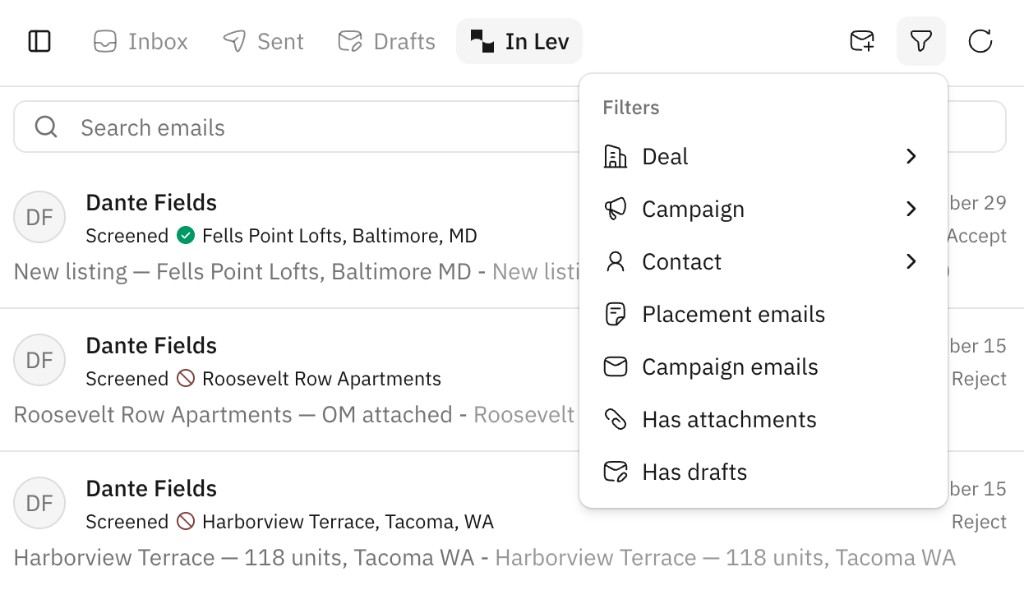Toggle the sidebar panel icon
This screenshot has height=590, width=1024.
click(x=39, y=41)
